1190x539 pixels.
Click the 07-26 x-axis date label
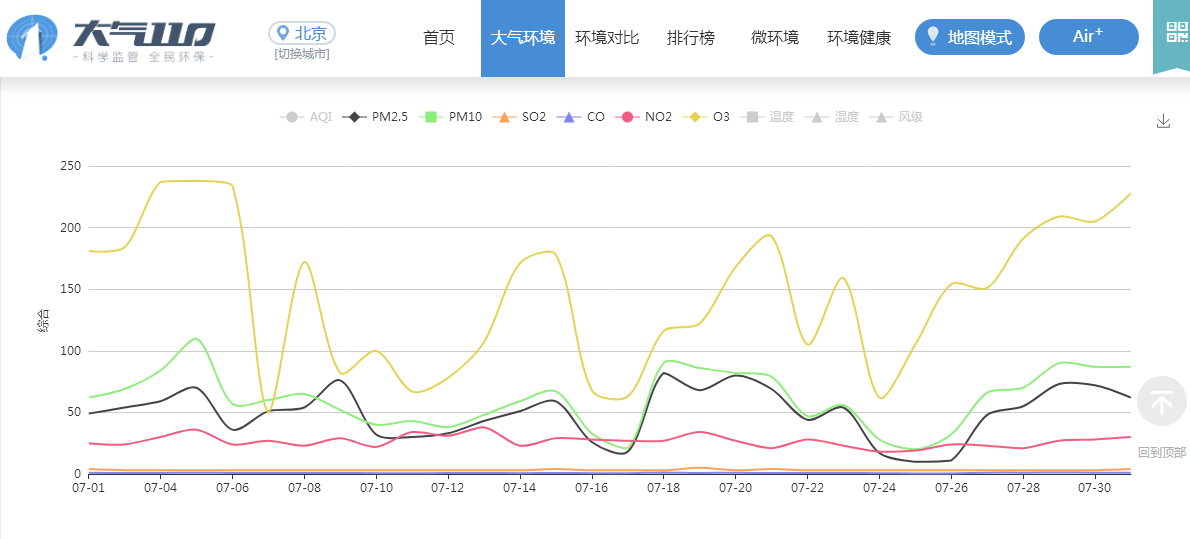pyautogui.click(x=951, y=487)
